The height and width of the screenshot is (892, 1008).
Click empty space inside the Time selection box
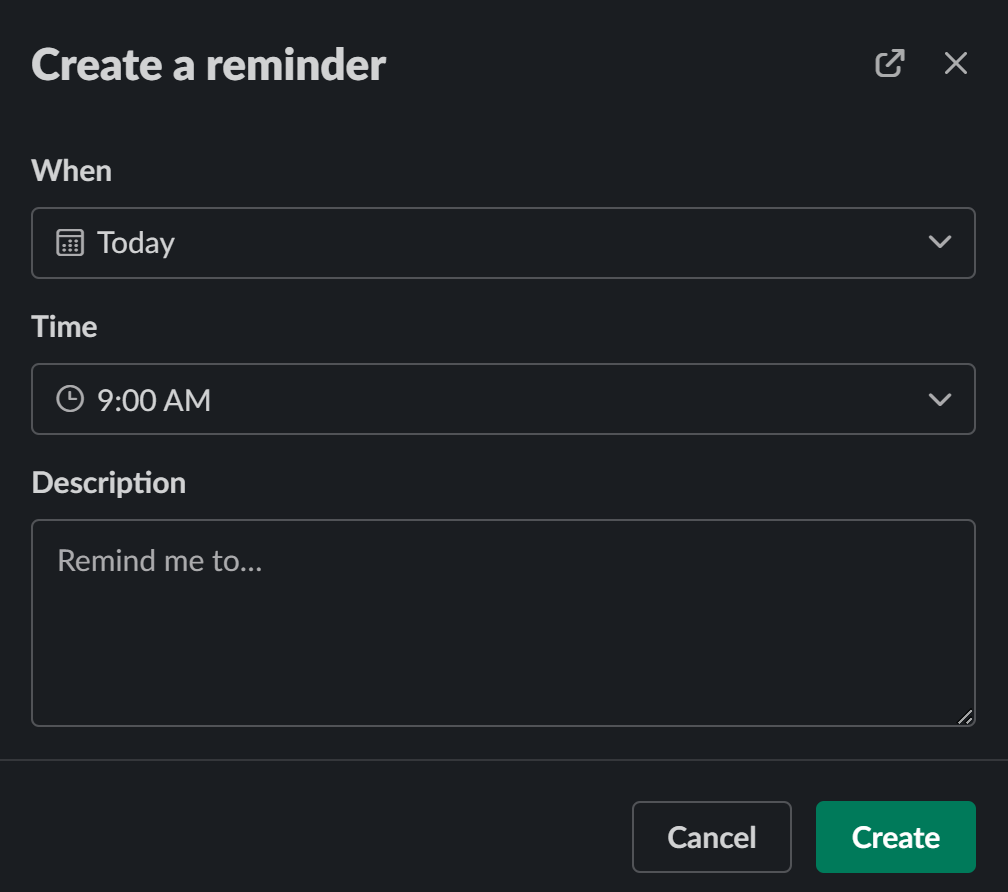(x=550, y=400)
